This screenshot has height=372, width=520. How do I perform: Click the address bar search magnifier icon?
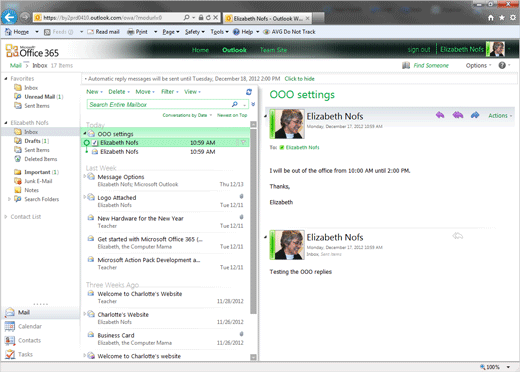187,17
